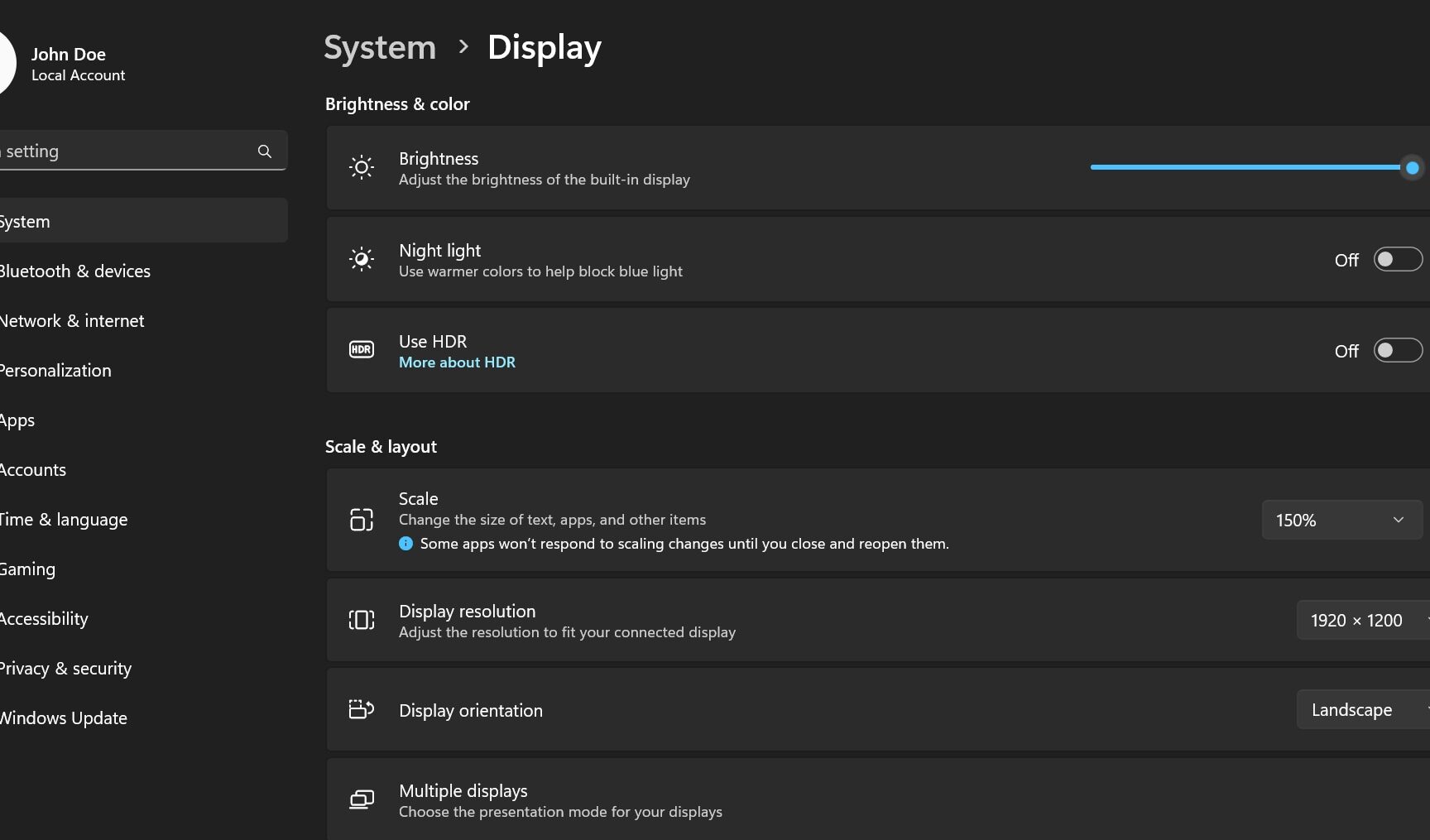This screenshot has height=840, width=1430.
Task: Go back to System breadcrumb
Action: pyautogui.click(x=380, y=47)
